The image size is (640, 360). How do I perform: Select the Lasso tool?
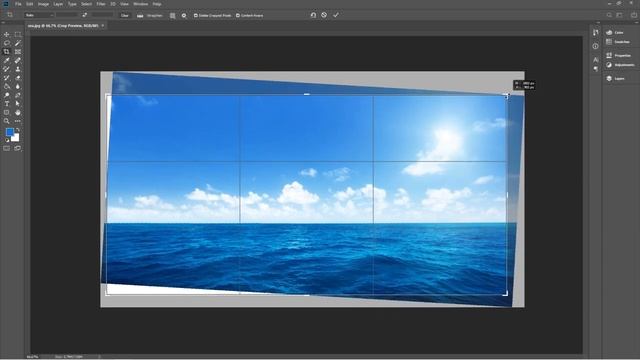point(7,43)
